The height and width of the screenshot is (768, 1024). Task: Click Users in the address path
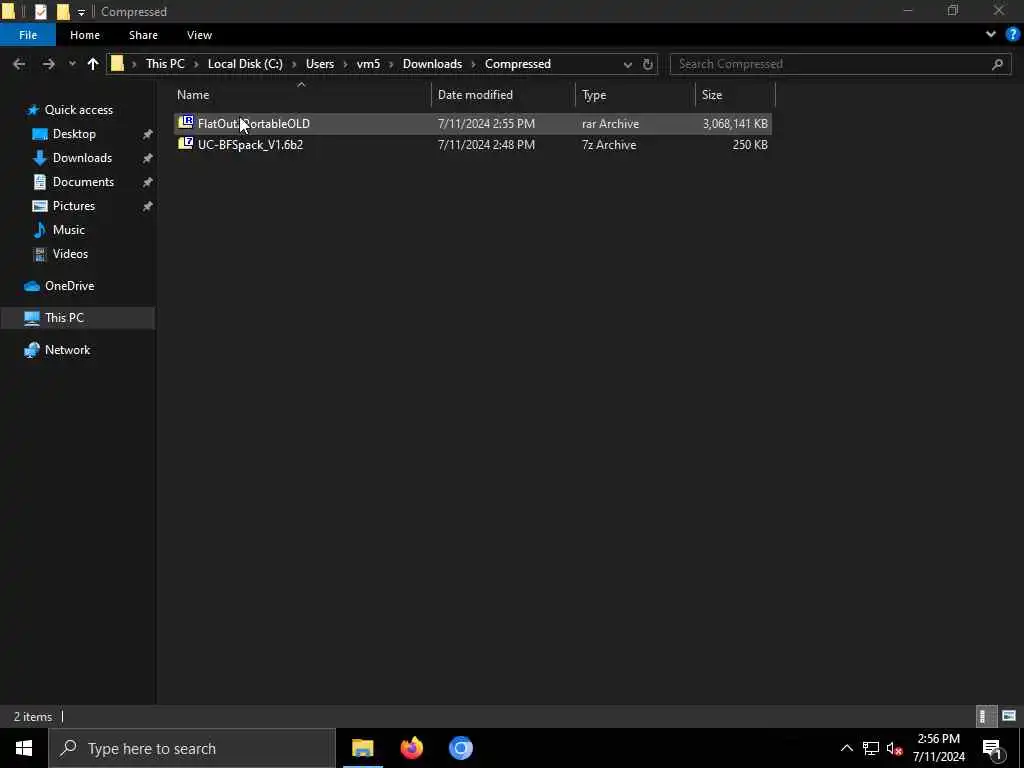tap(319, 64)
